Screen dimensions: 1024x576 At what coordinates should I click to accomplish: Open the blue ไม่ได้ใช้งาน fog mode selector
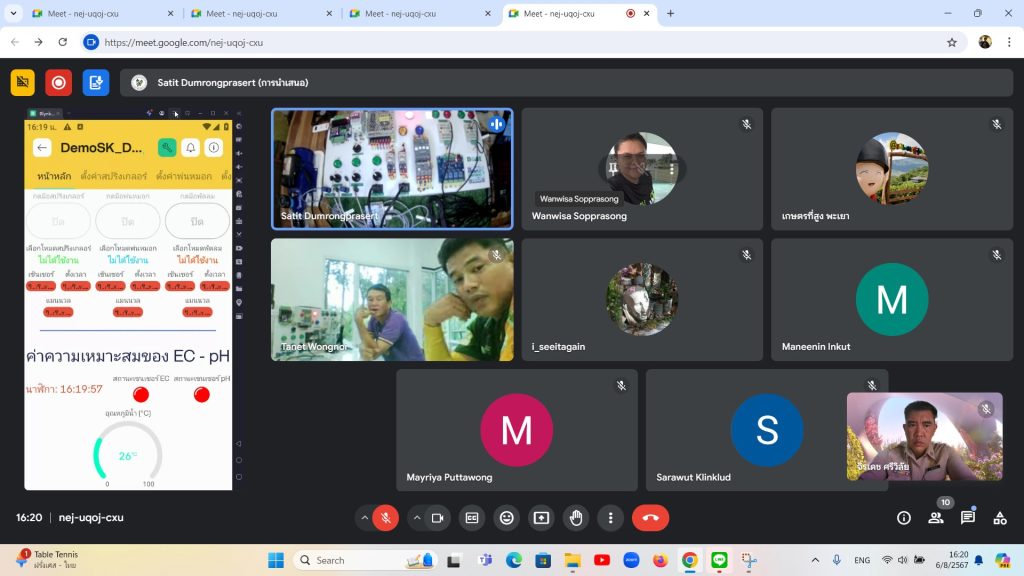coord(128,260)
